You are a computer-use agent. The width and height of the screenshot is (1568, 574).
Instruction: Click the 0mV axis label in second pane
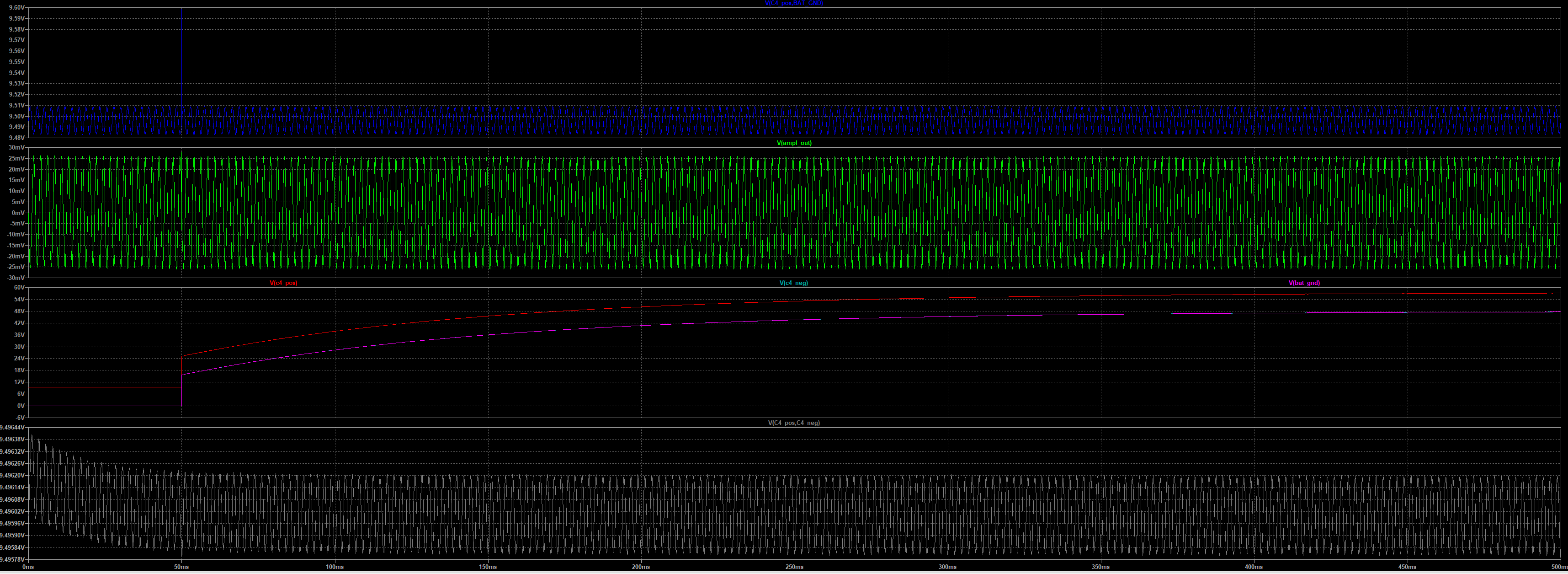pos(18,213)
